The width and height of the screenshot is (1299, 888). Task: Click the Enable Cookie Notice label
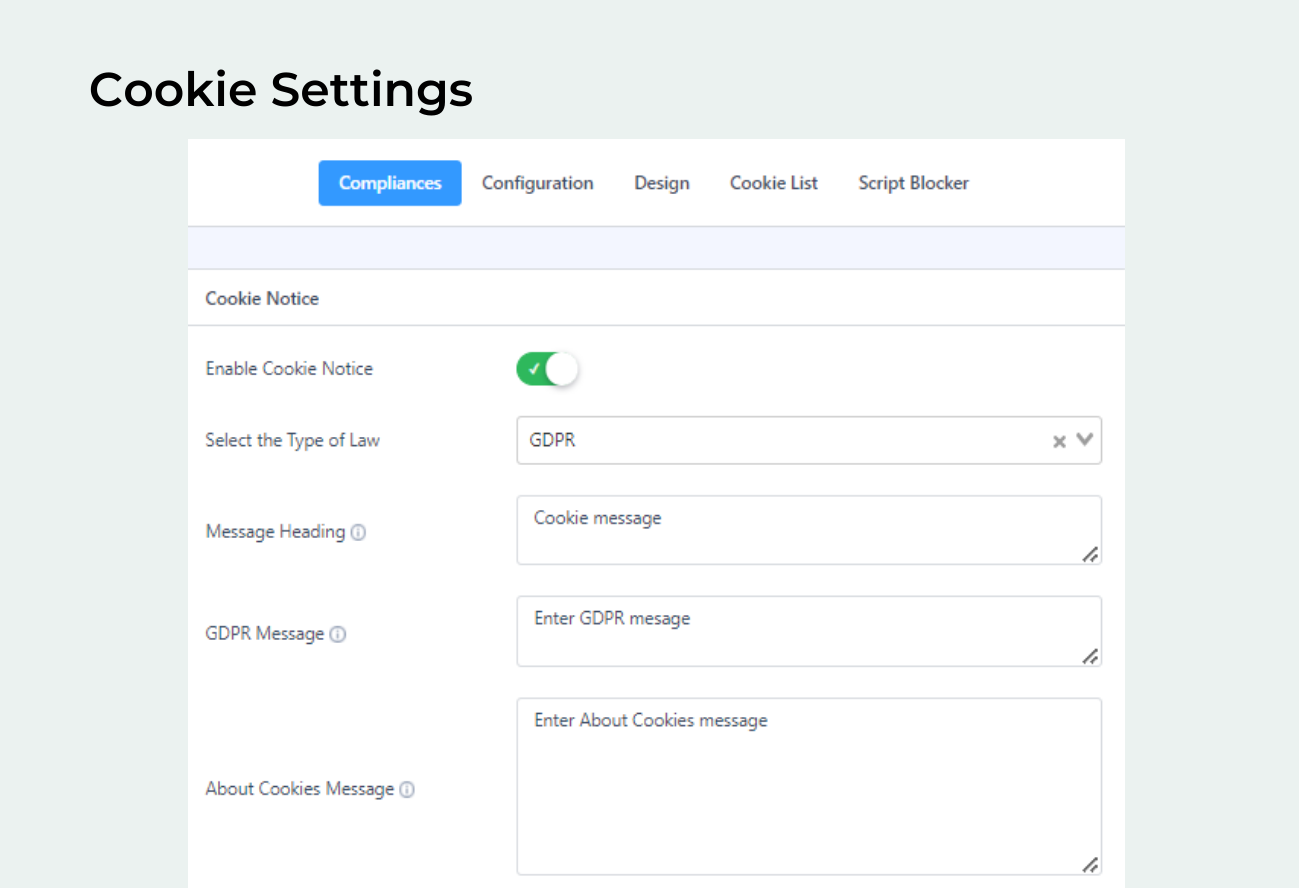pos(289,369)
